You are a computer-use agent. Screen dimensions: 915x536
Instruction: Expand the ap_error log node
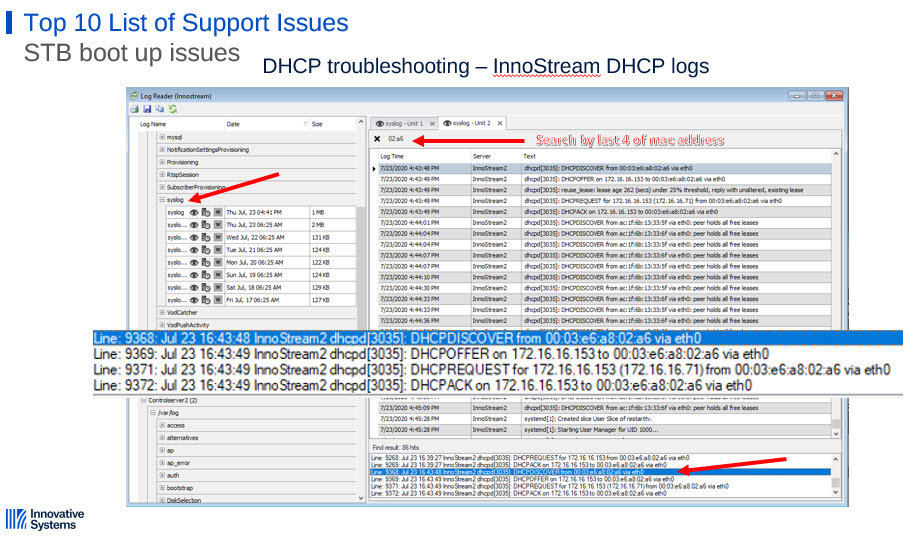coord(162,463)
